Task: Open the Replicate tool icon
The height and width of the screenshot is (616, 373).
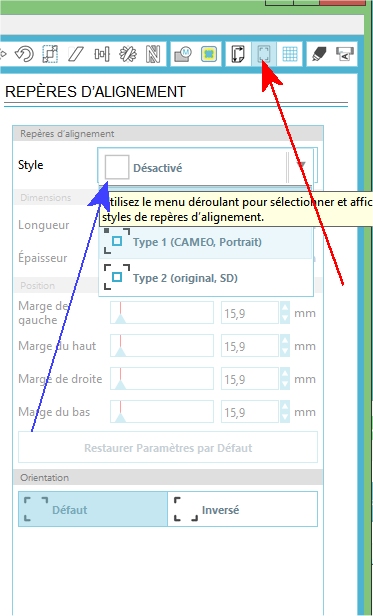Action: (128, 53)
